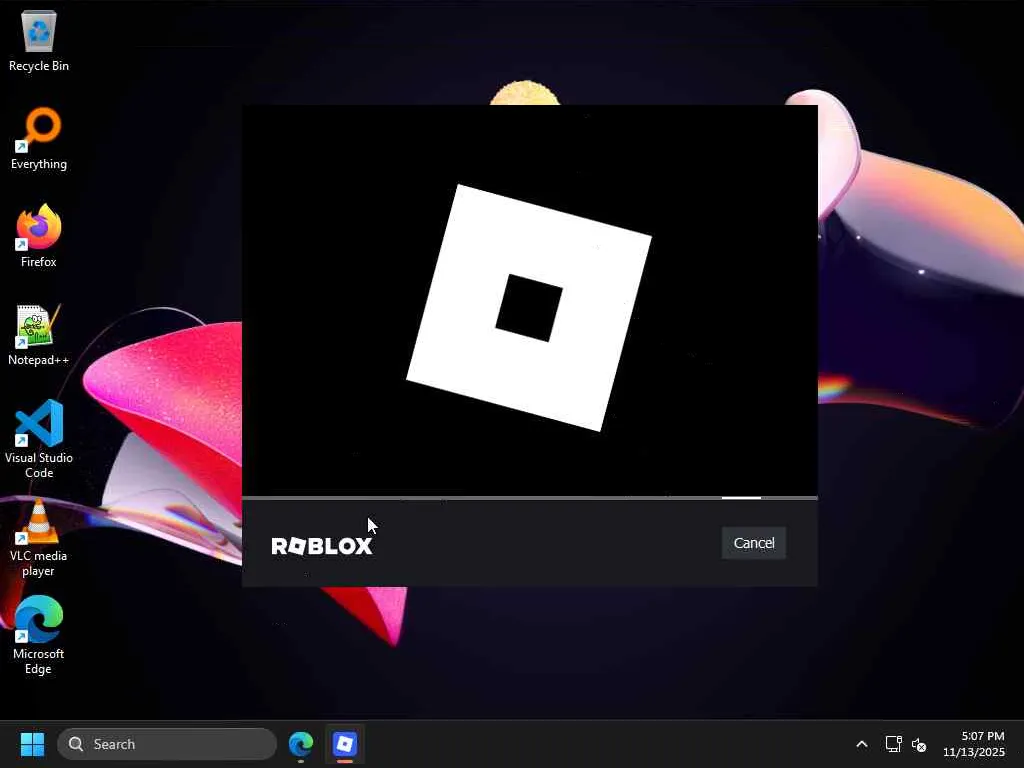Viewport: 1024px width, 768px height.
Task: Cancel the Roblox installer
Action: click(754, 543)
